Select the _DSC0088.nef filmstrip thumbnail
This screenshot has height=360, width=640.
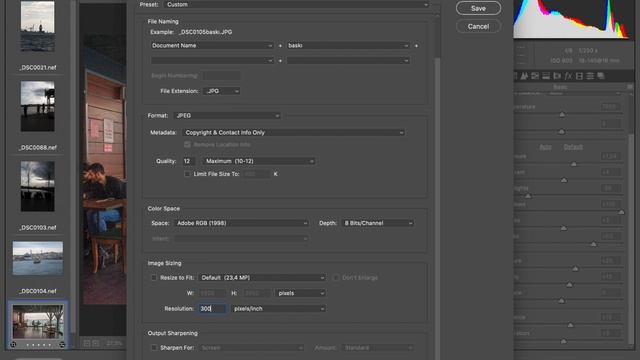[38, 106]
